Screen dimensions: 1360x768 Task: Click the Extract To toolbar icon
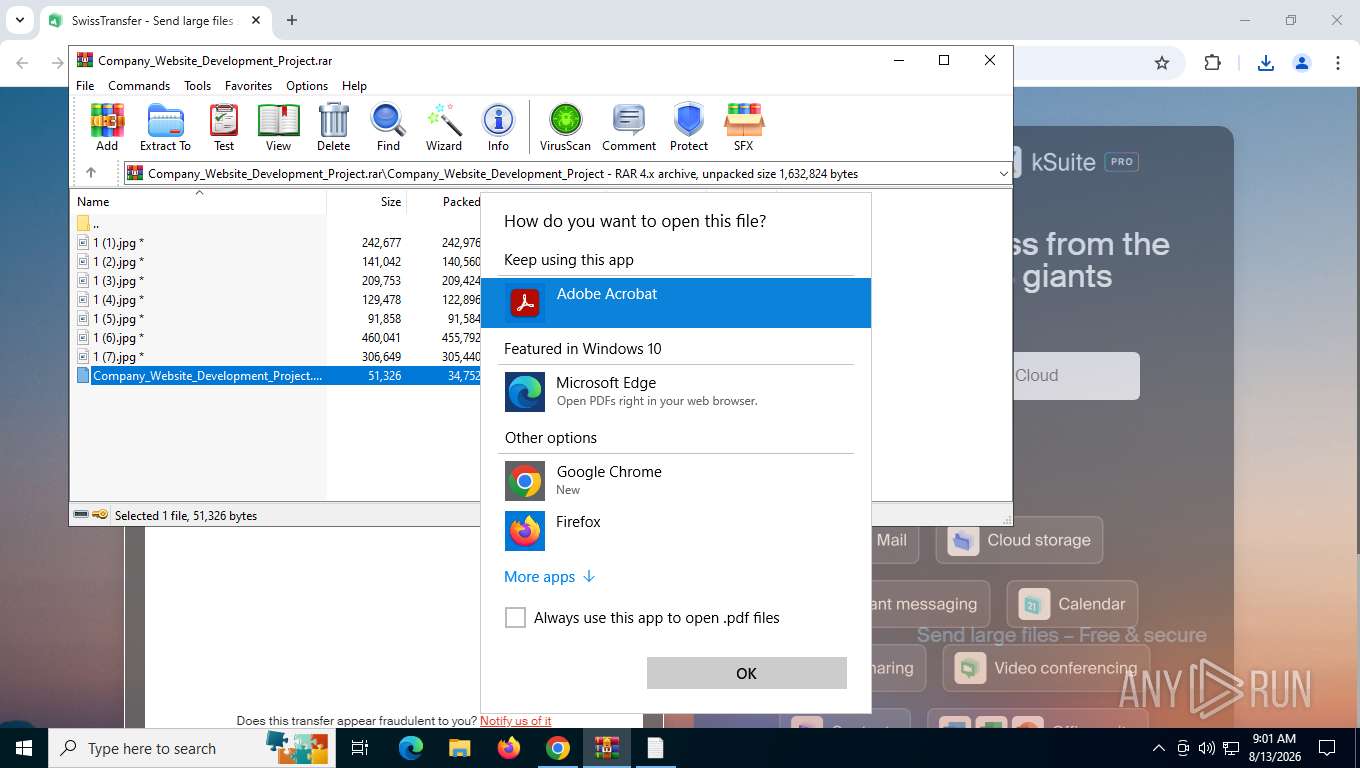[x=165, y=127]
